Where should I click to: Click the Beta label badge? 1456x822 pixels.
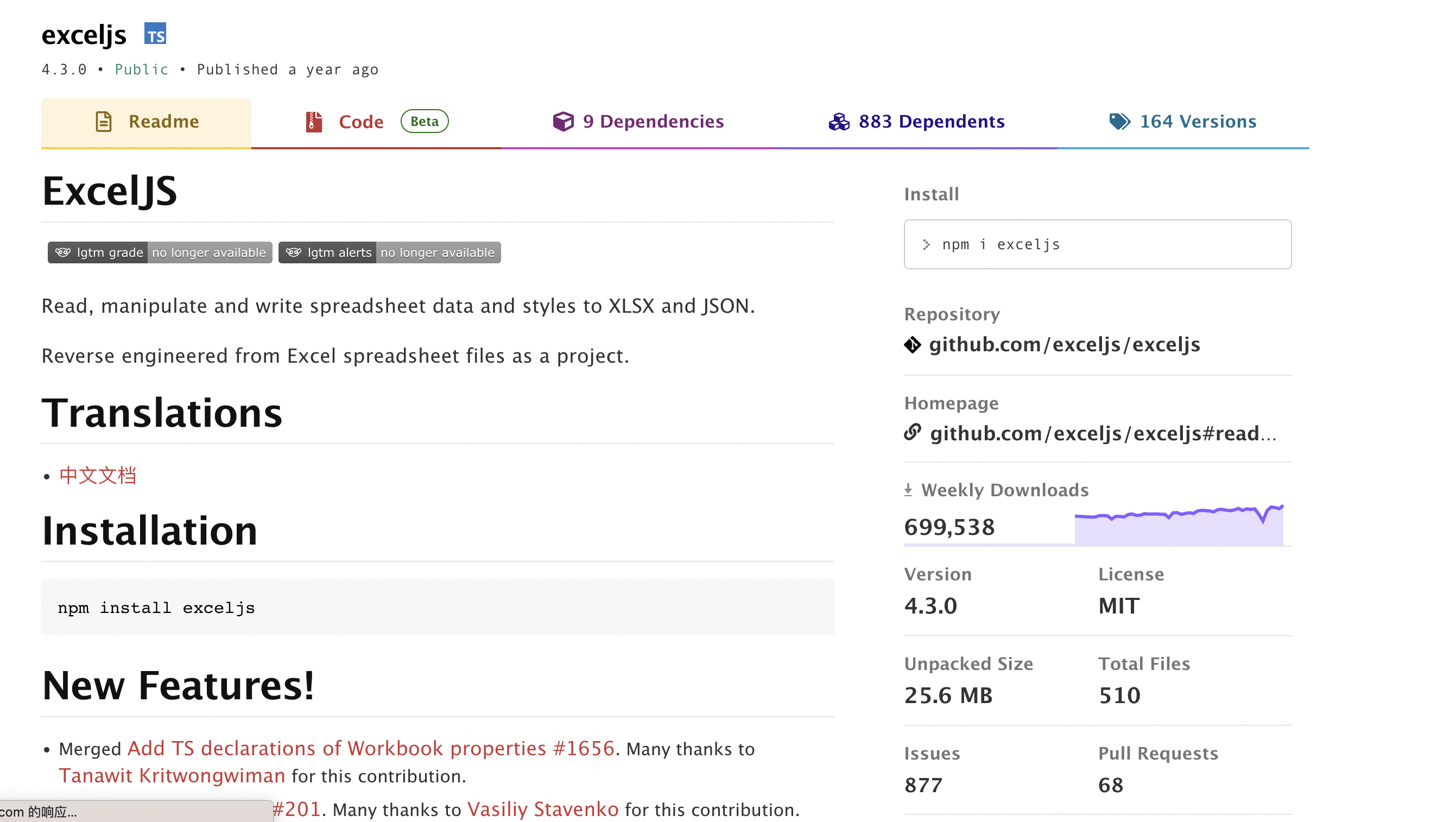point(425,122)
